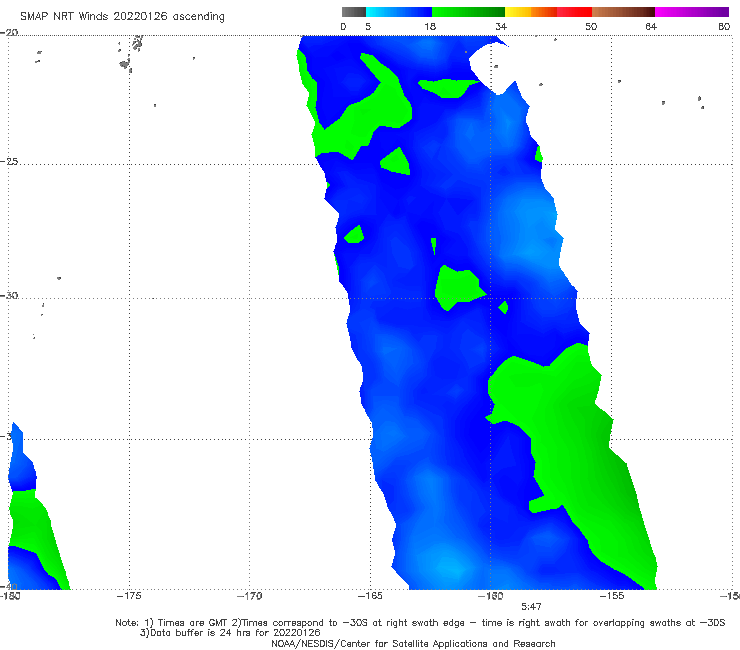Click the magenta segment of the color bar
740x650 pixels.
[x=692, y=12]
